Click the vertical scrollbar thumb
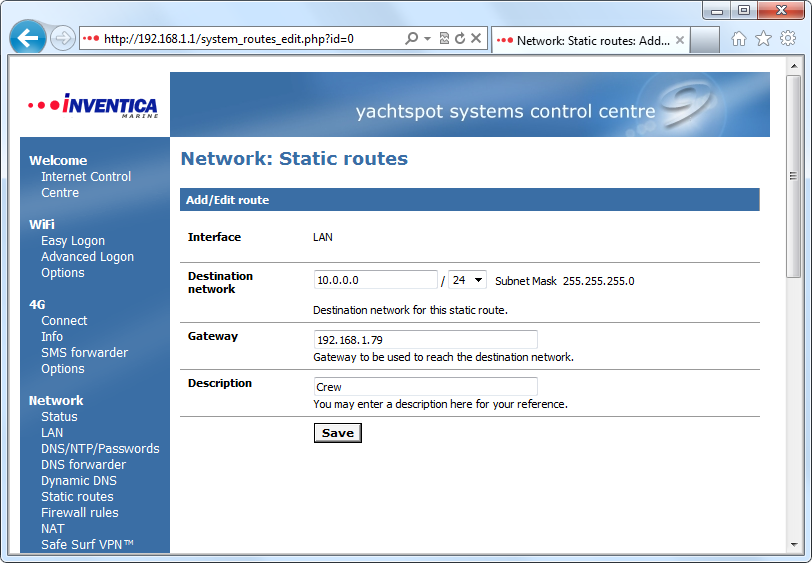This screenshot has height=563, width=812. 793,176
